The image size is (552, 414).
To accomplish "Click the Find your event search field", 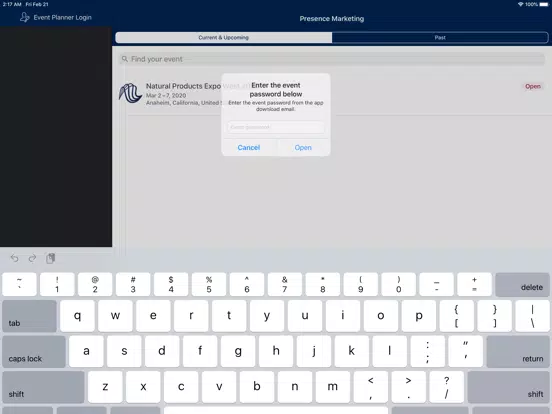I will click(x=332, y=59).
